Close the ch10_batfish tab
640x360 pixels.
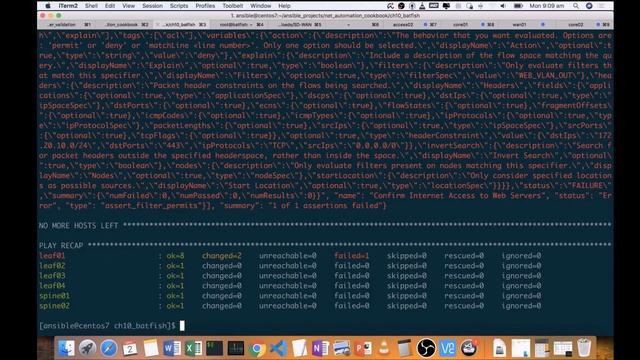coord(158,24)
